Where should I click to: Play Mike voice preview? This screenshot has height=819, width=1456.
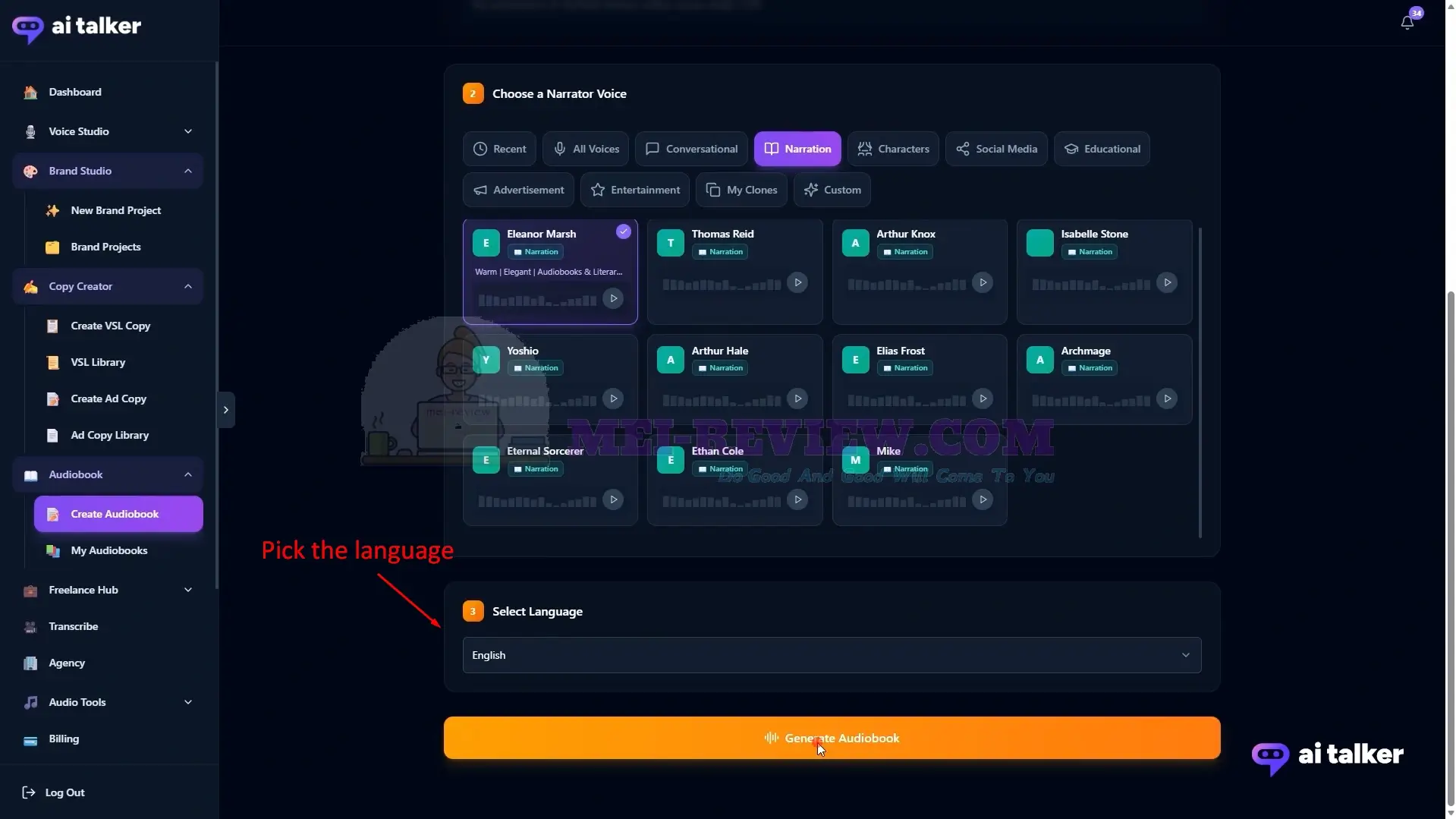[983, 499]
